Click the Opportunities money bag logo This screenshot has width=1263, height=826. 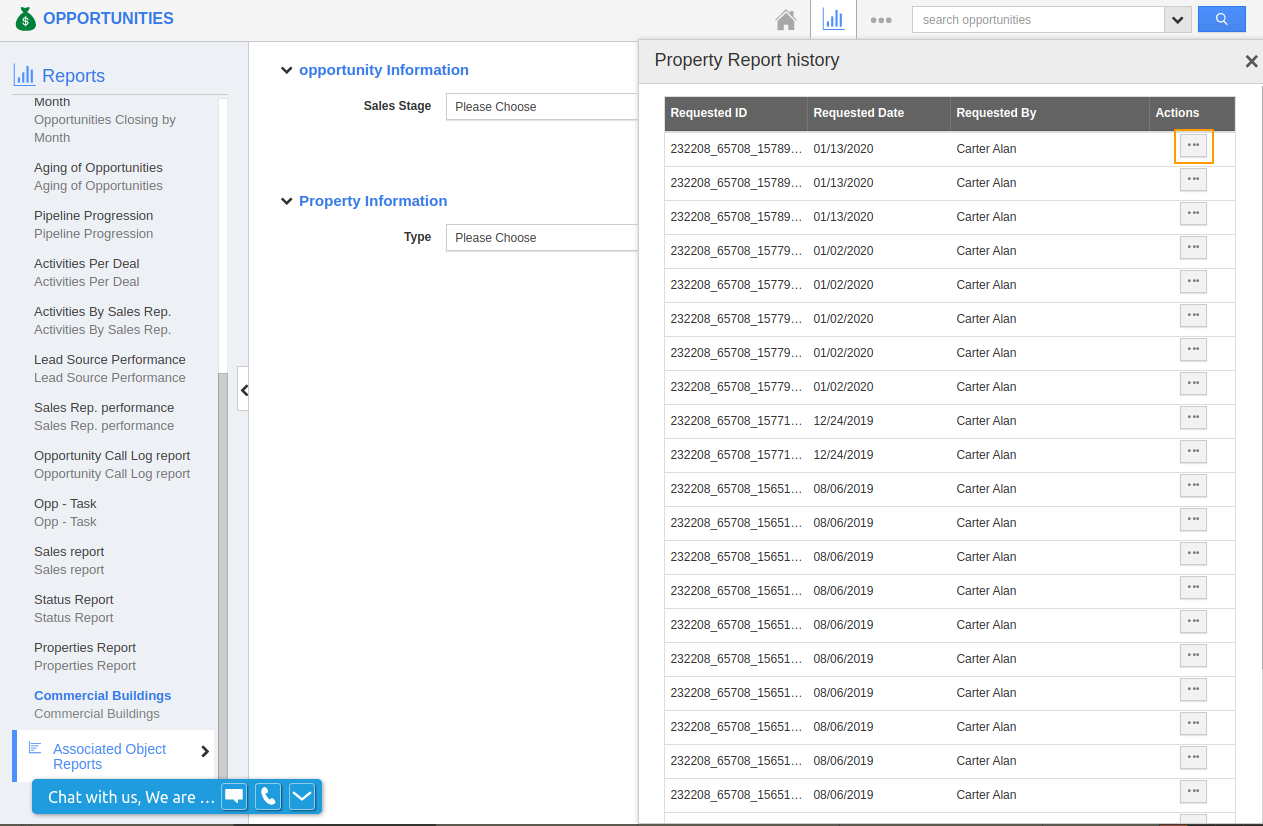tap(25, 19)
